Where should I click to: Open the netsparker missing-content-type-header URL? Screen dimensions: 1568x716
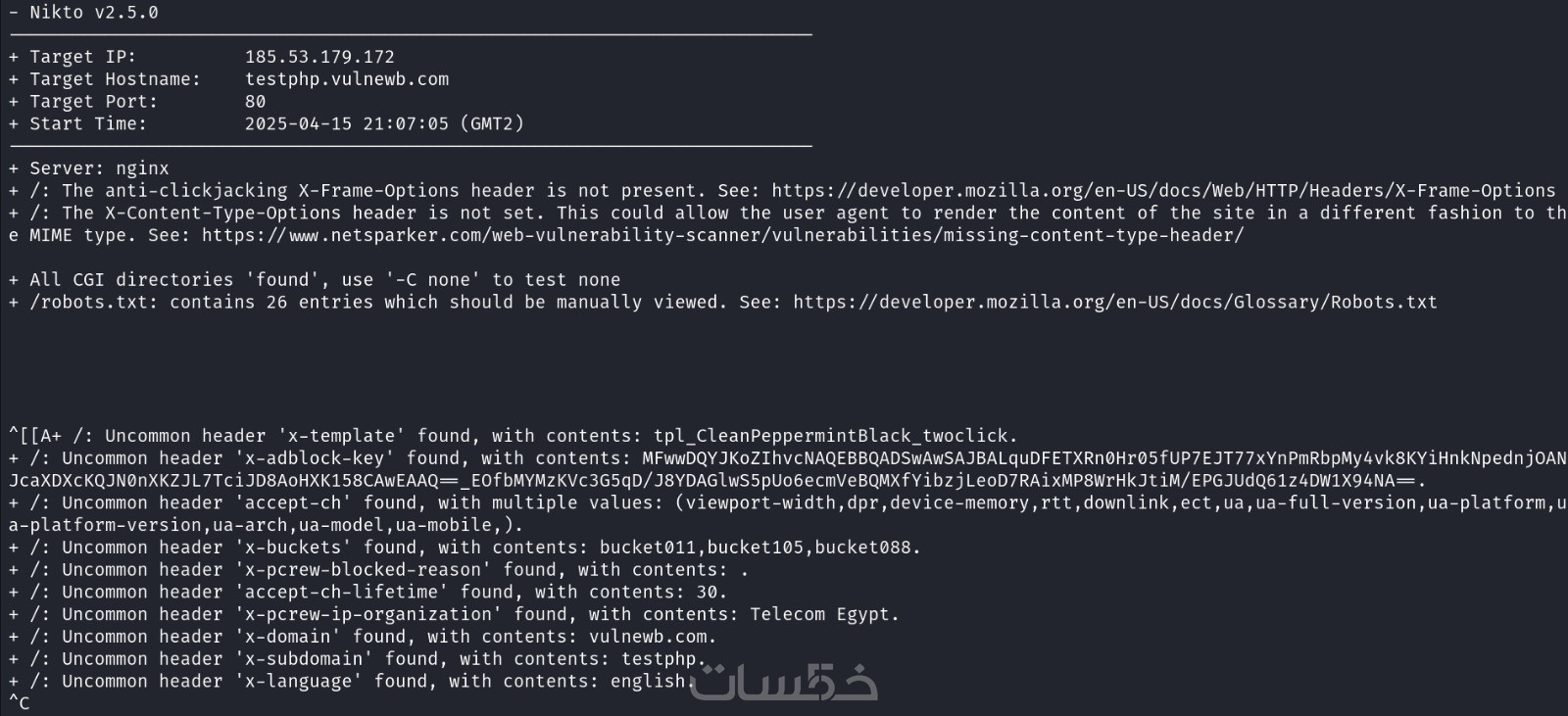(722, 235)
